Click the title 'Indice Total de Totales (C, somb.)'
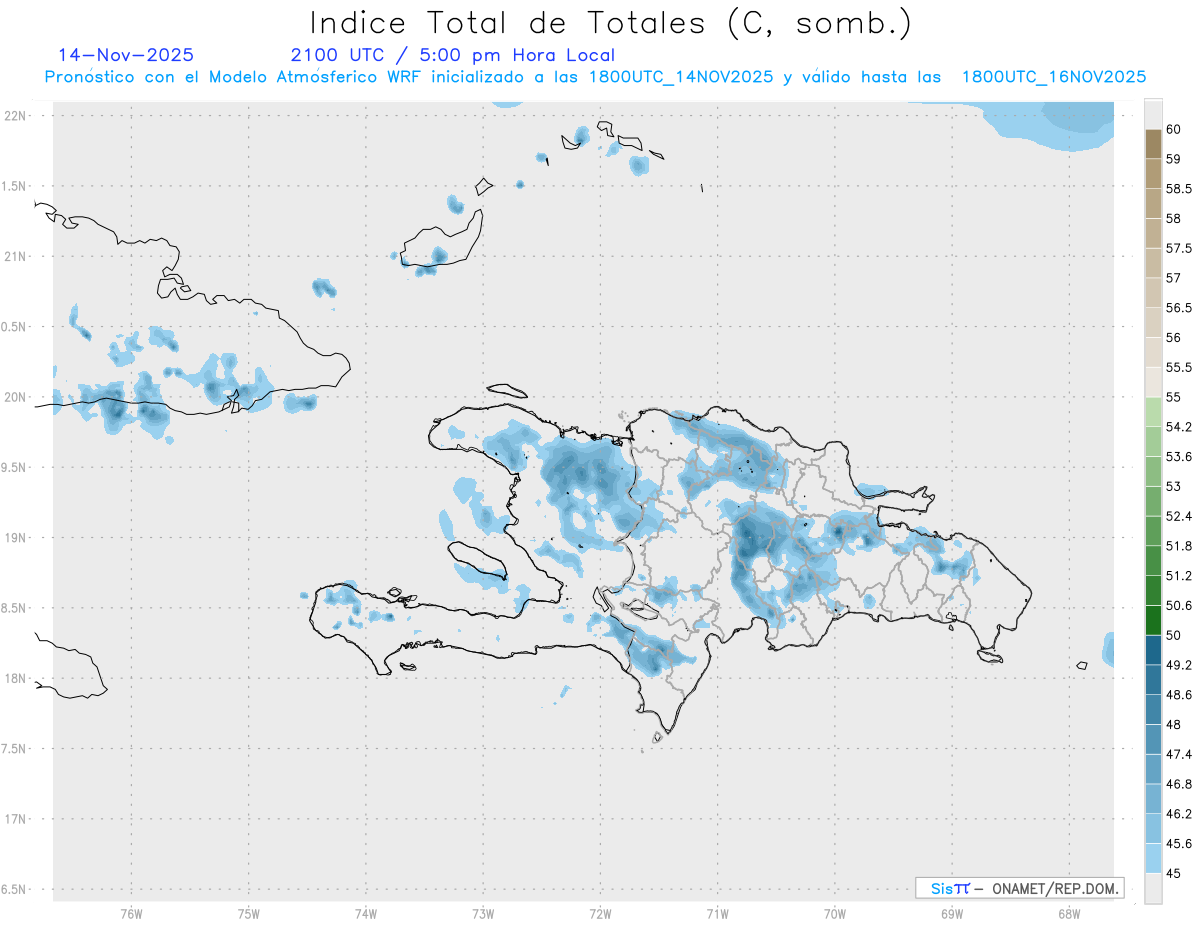Screen dimensions: 1200x927 click(x=610, y=23)
